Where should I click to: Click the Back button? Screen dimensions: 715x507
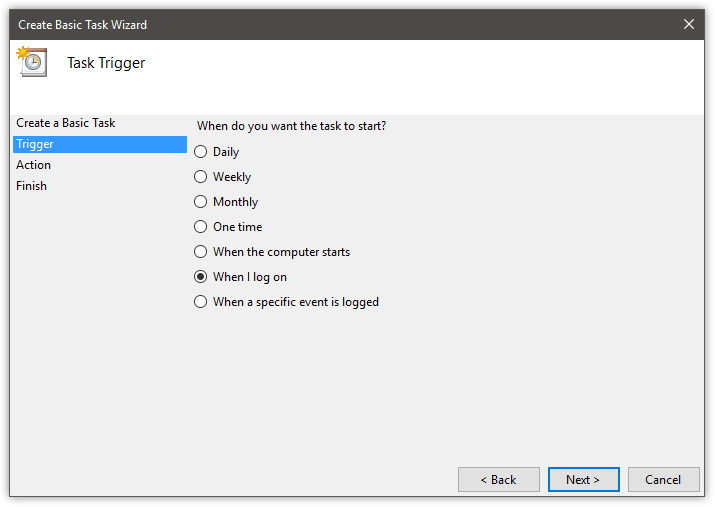498,480
